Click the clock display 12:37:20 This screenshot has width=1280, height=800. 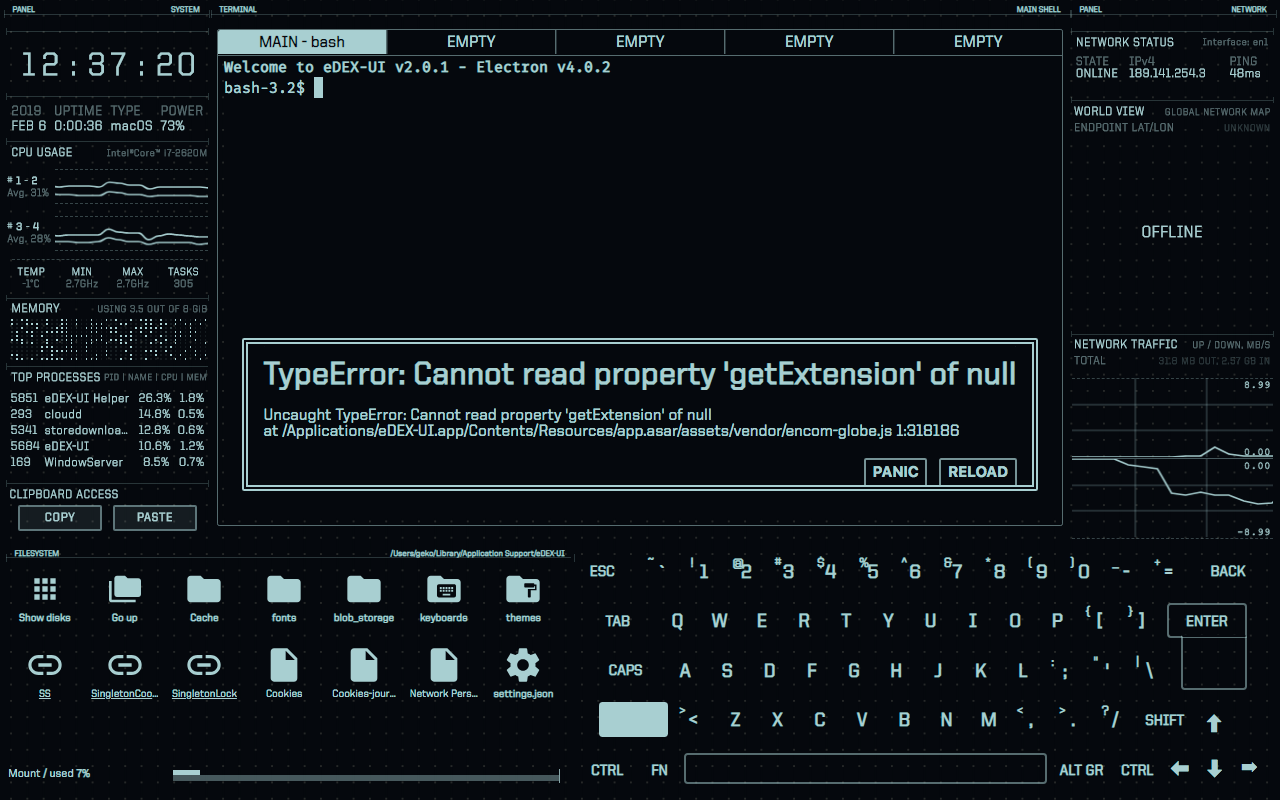108,65
